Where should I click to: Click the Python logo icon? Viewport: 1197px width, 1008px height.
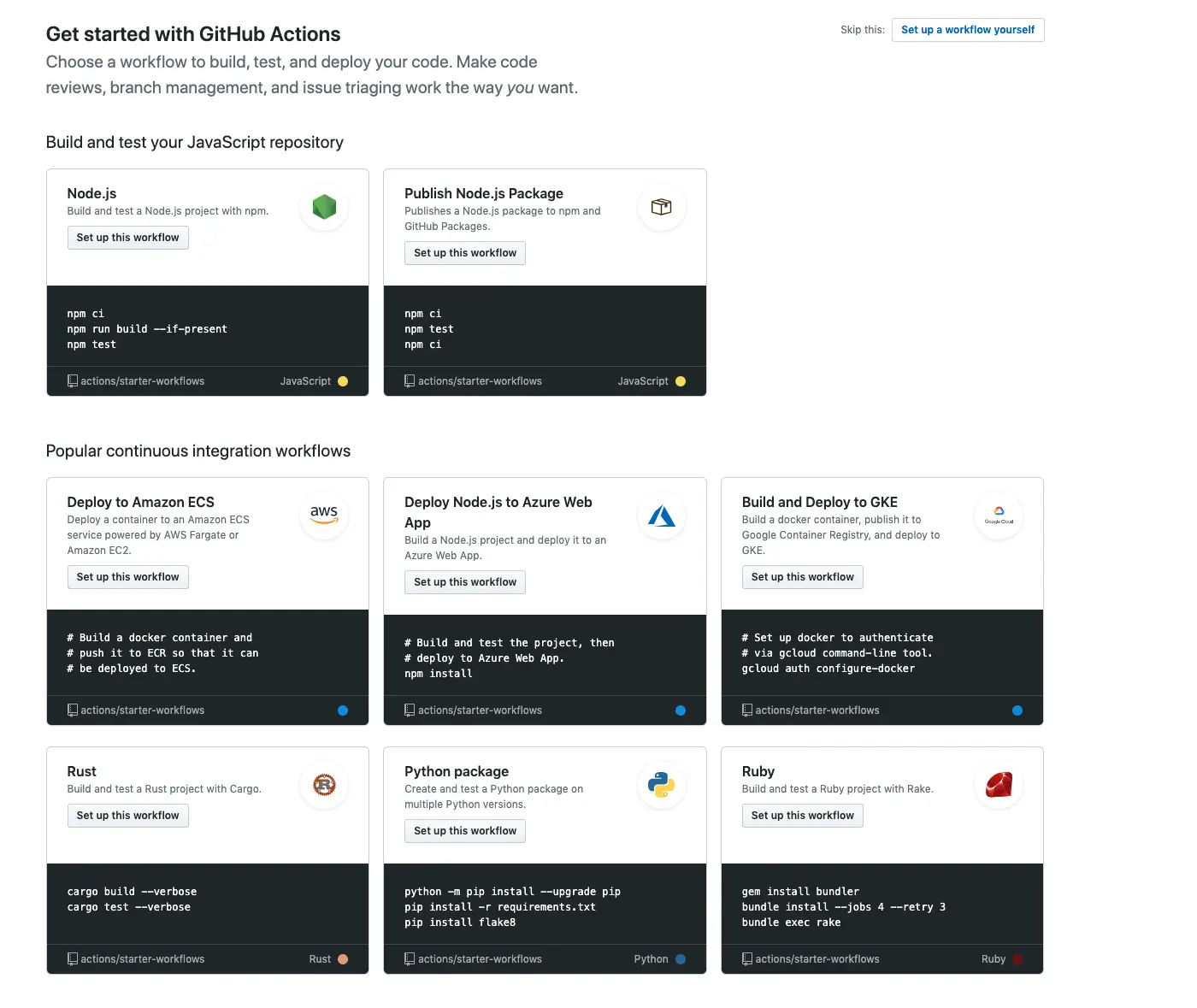tap(662, 785)
